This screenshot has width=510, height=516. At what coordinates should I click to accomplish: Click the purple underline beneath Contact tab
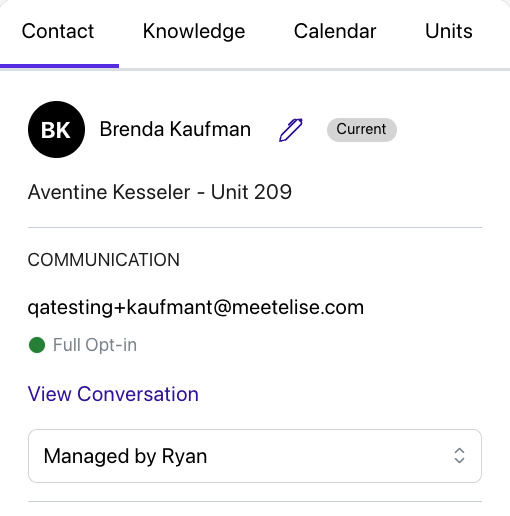tap(59, 66)
